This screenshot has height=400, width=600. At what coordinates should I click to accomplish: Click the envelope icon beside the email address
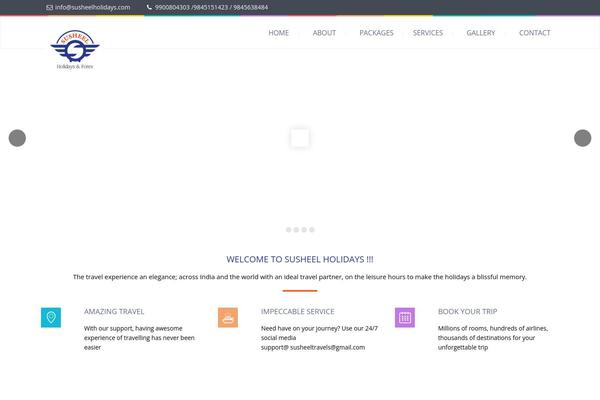coord(49,7)
